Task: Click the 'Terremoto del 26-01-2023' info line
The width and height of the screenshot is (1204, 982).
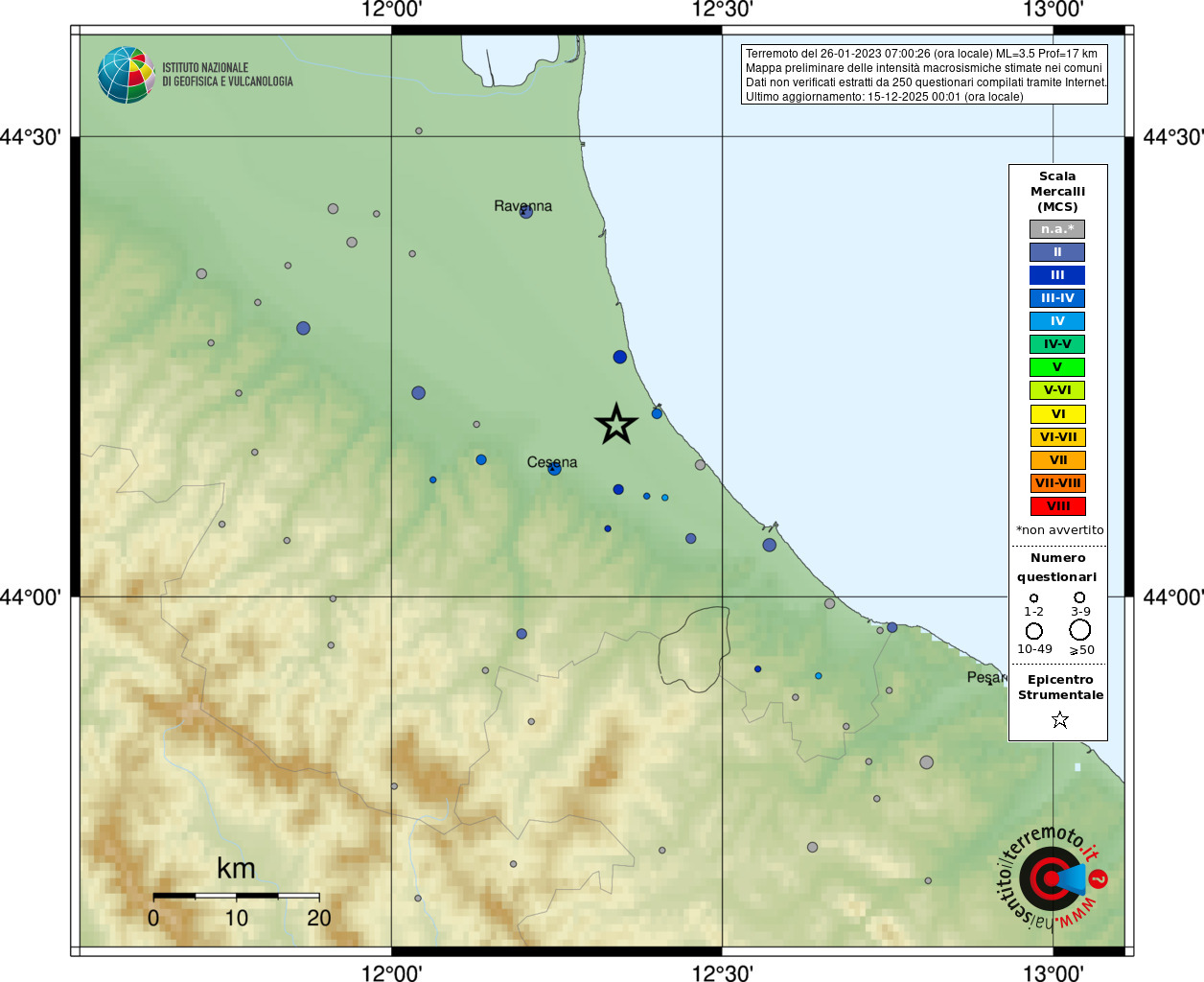Action: tap(921, 54)
